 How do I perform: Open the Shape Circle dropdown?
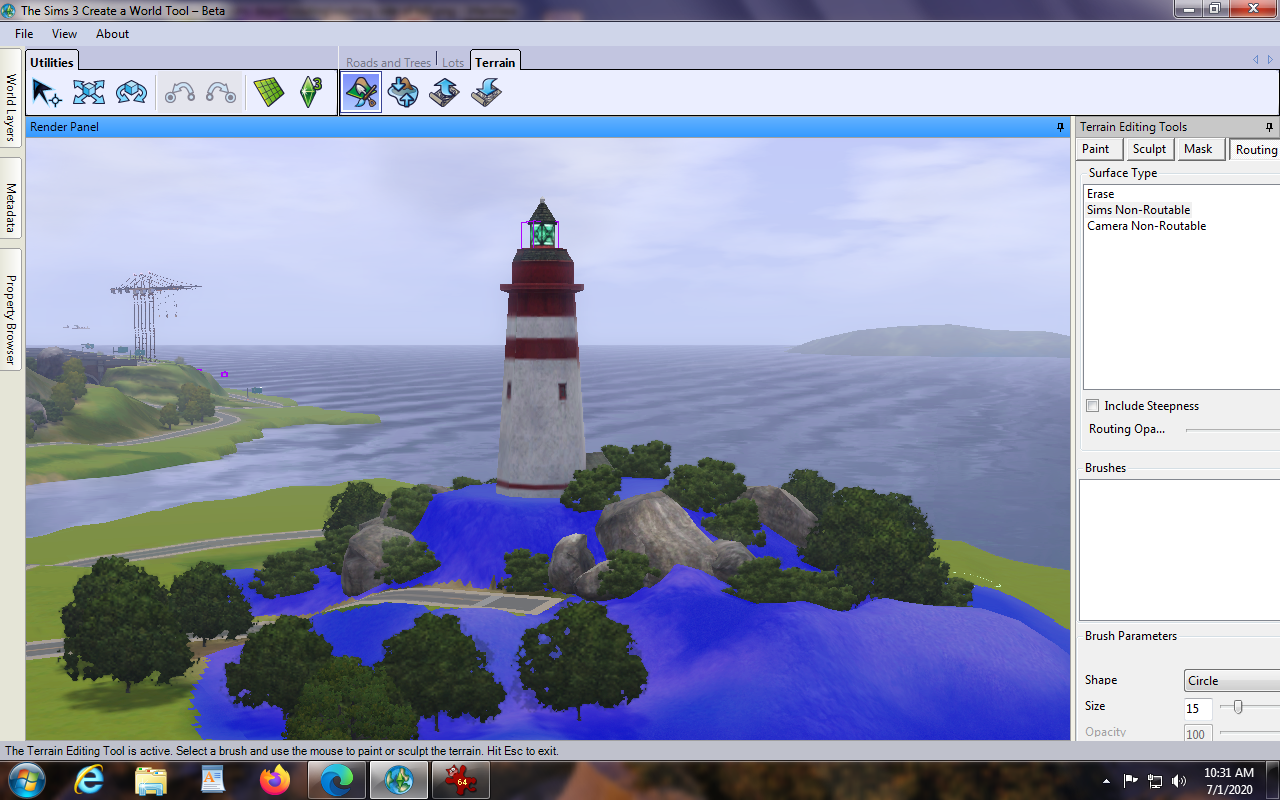[1232, 680]
